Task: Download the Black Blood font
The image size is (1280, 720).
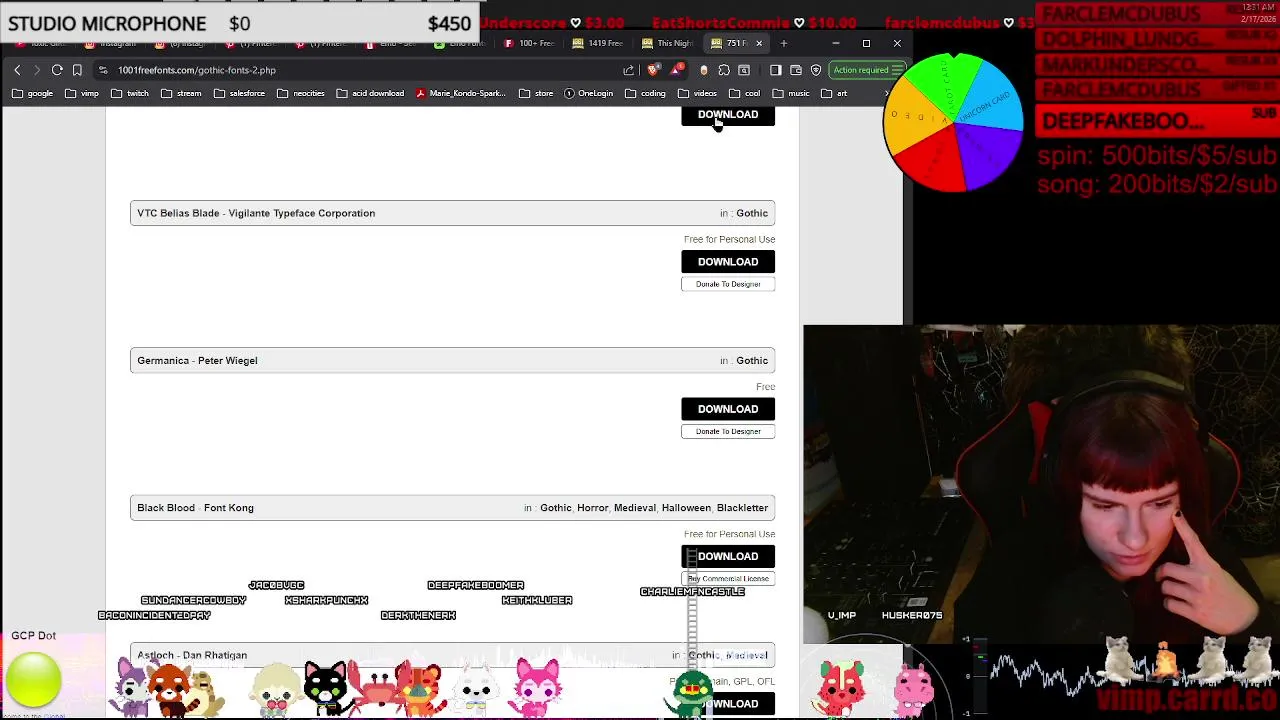Action: (728, 556)
